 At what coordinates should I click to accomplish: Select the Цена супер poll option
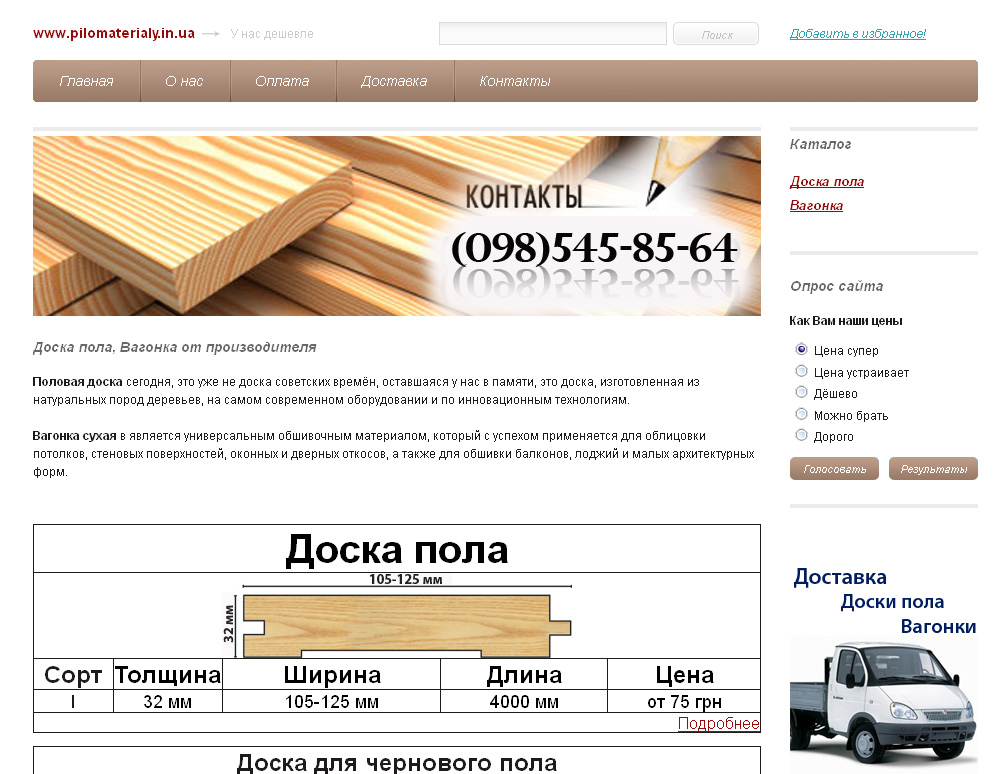801,349
